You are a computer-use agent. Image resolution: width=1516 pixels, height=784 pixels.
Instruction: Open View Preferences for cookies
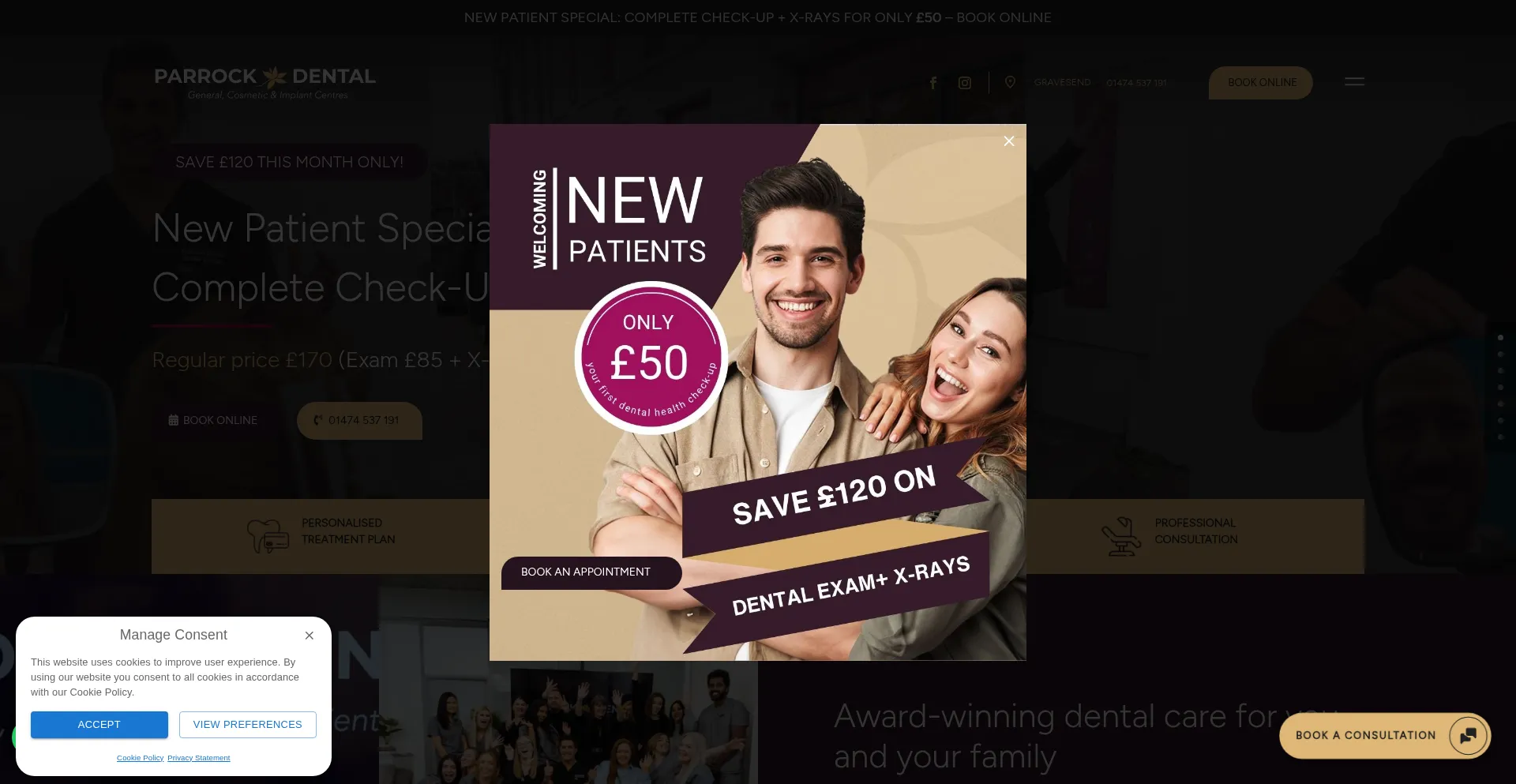tap(248, 725)
